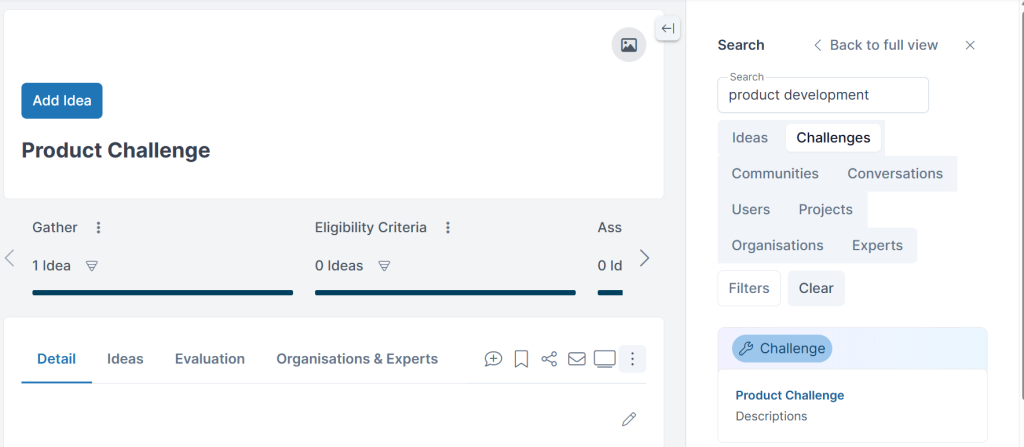The image size is (1024, 447).
Task: Select the Communities search category
Action: 775,174
